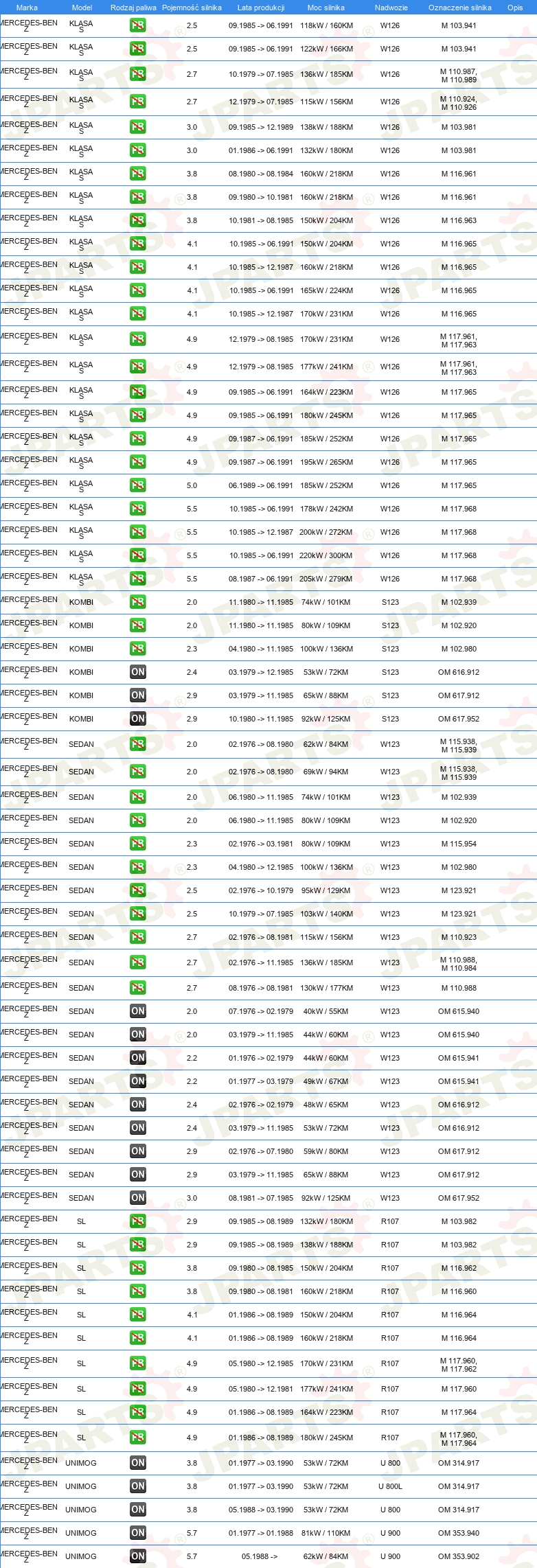Click the years cell 05.1980 -> 12.1981

point(261,1389)
